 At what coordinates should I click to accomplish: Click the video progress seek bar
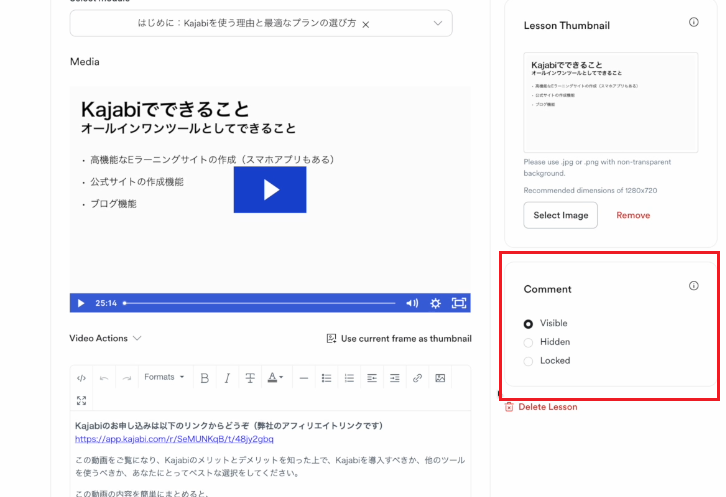tap(259, 303)
